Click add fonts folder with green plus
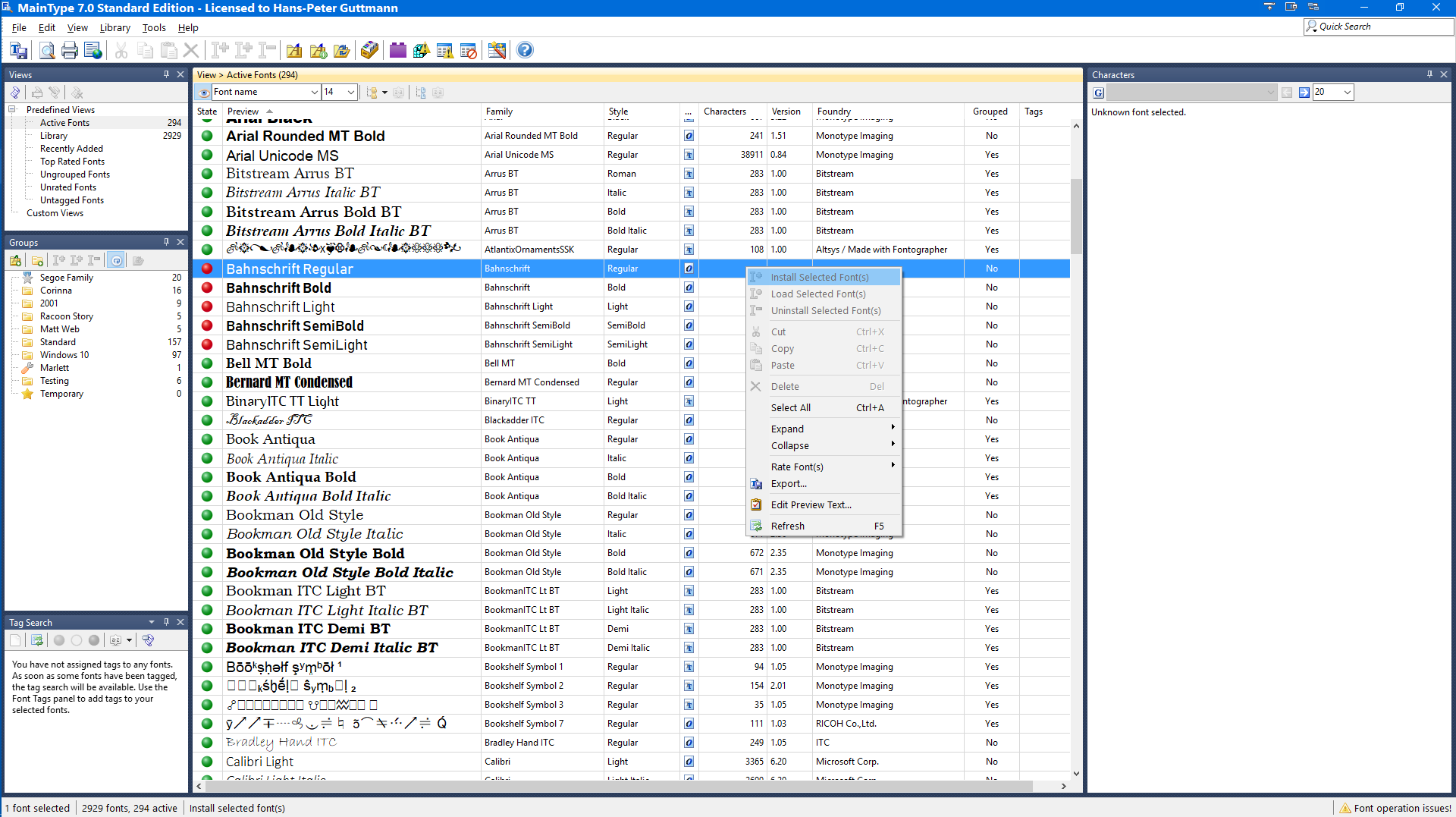 pyautogui.click(x=318, y=51)
